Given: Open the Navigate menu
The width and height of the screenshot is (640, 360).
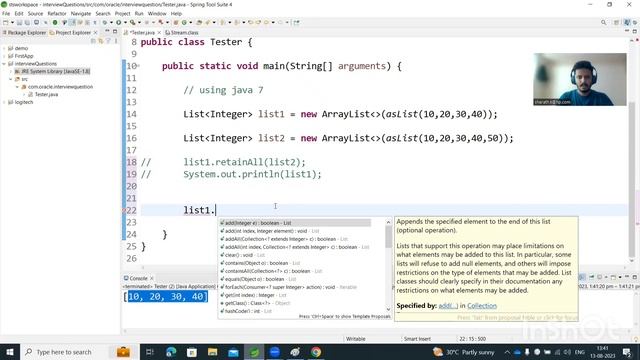Looking at the screenshot, I should coord(80,13).
